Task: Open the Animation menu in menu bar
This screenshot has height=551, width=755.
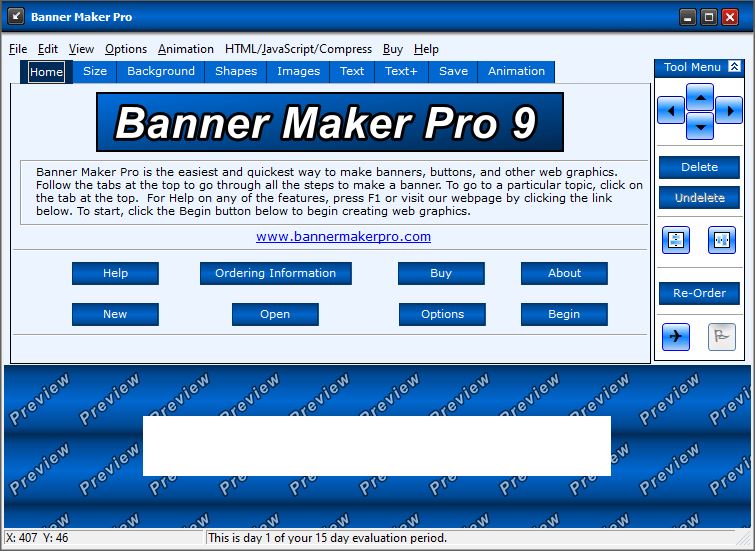Action: pos(185,49)
